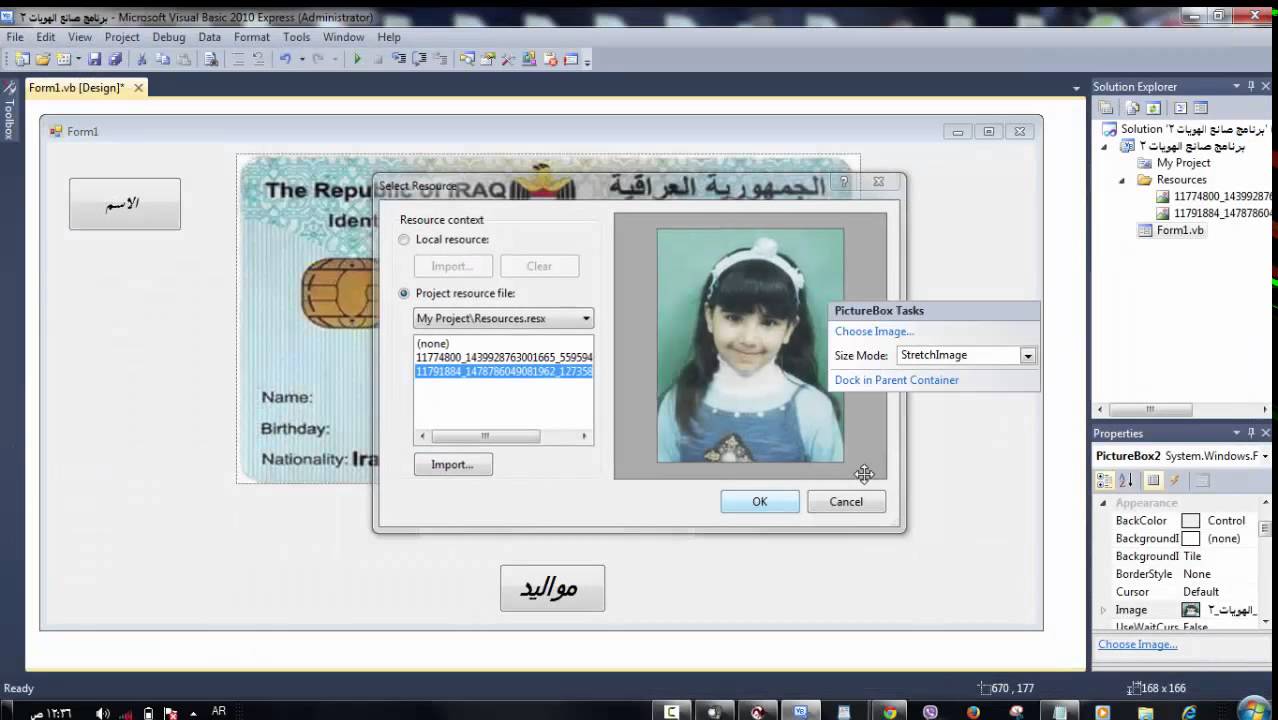Open the My Project\Resources.resx dropdown
Viewport: 1278px width, 720px height.
click(503, 318)
